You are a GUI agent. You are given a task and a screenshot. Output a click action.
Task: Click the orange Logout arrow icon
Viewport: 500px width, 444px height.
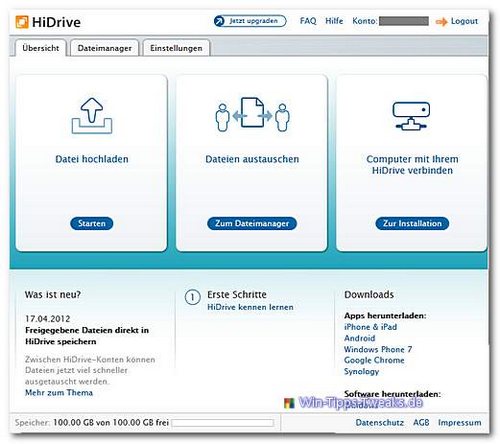(441, 22)
